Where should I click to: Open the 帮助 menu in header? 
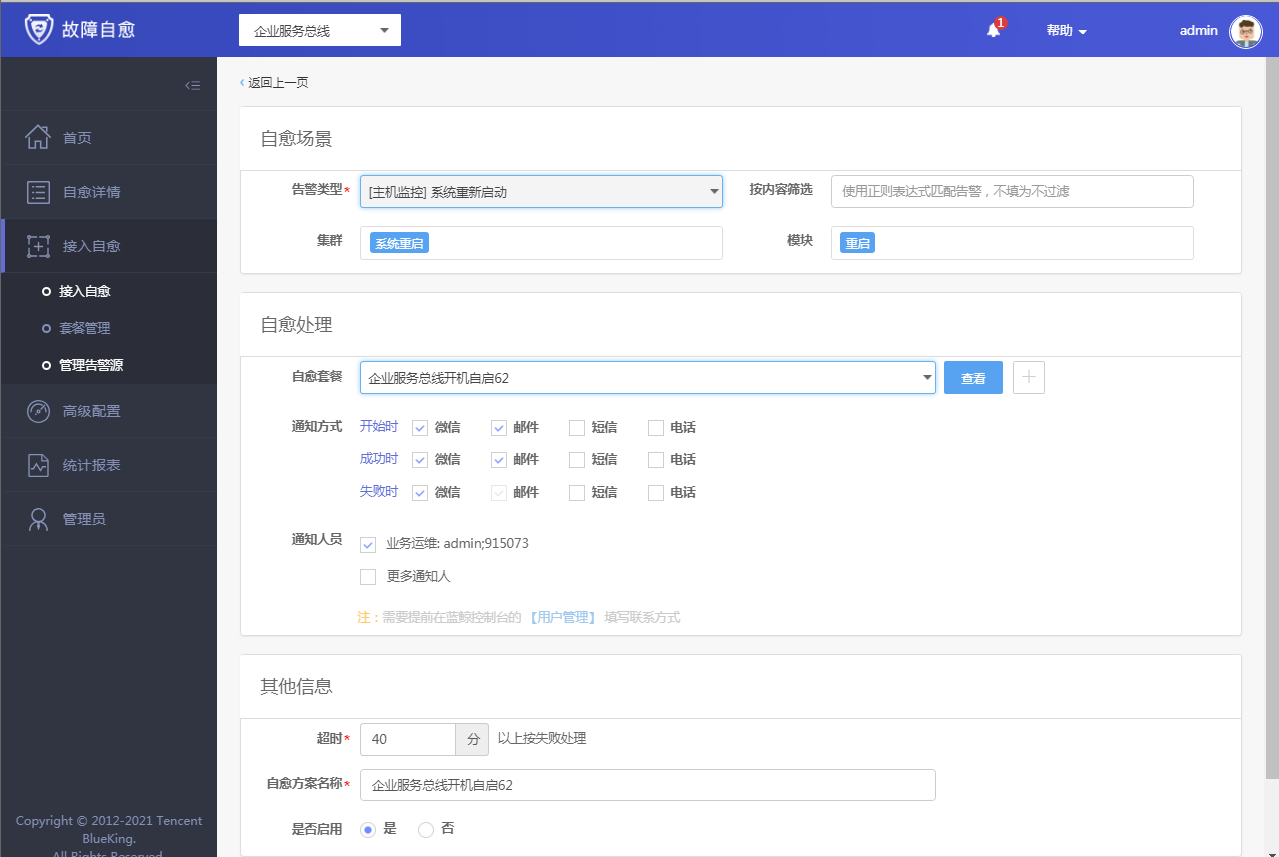(1066, 31)
